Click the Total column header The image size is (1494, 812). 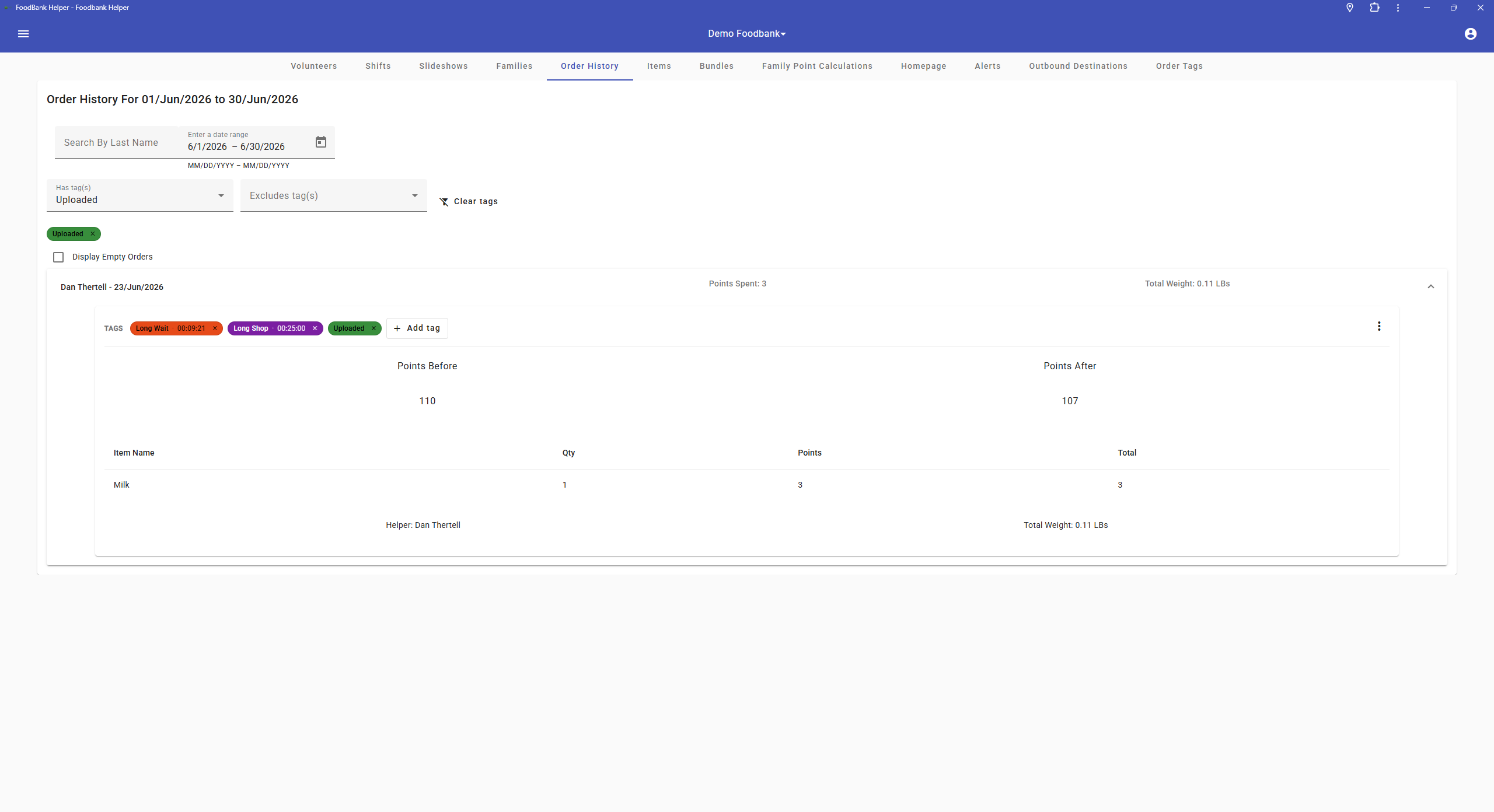click(1127, 453)
